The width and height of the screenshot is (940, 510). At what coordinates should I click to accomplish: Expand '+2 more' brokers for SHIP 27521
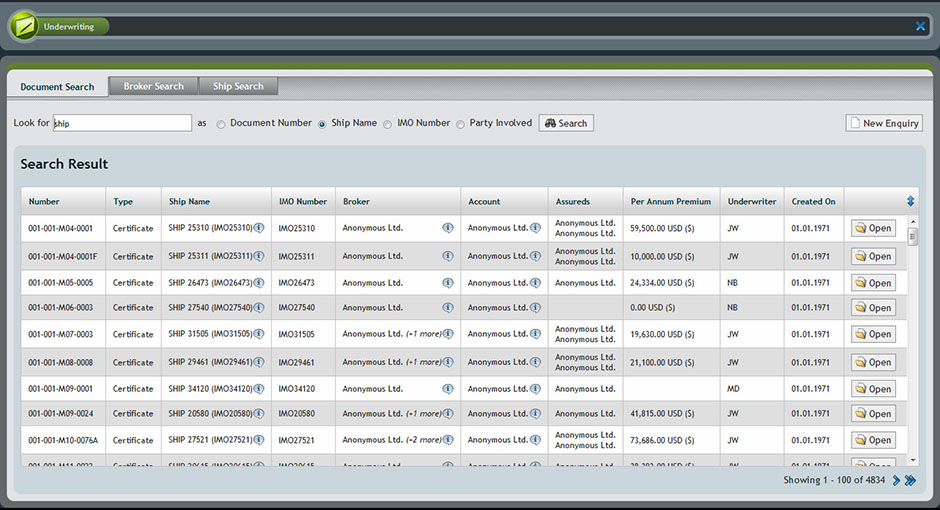pyautogui.click(x=423, y=440)
